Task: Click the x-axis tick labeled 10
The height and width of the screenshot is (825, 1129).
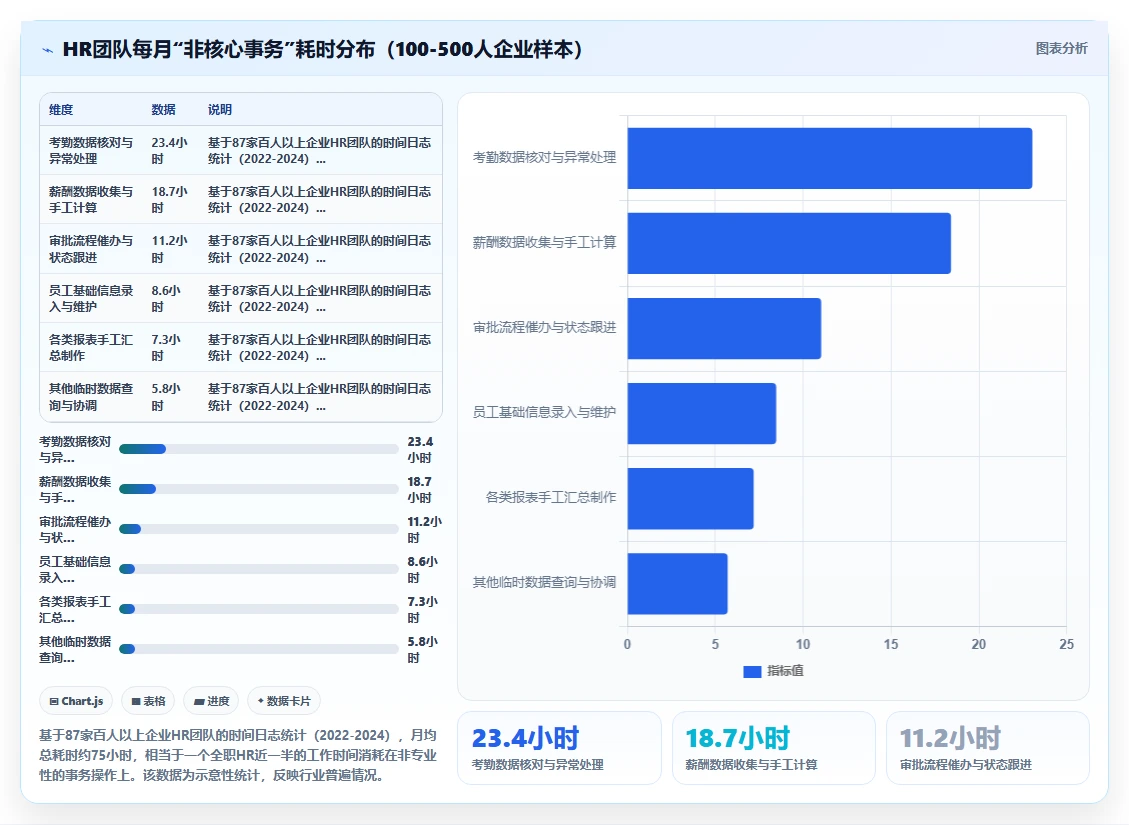Action: (803, 644)
